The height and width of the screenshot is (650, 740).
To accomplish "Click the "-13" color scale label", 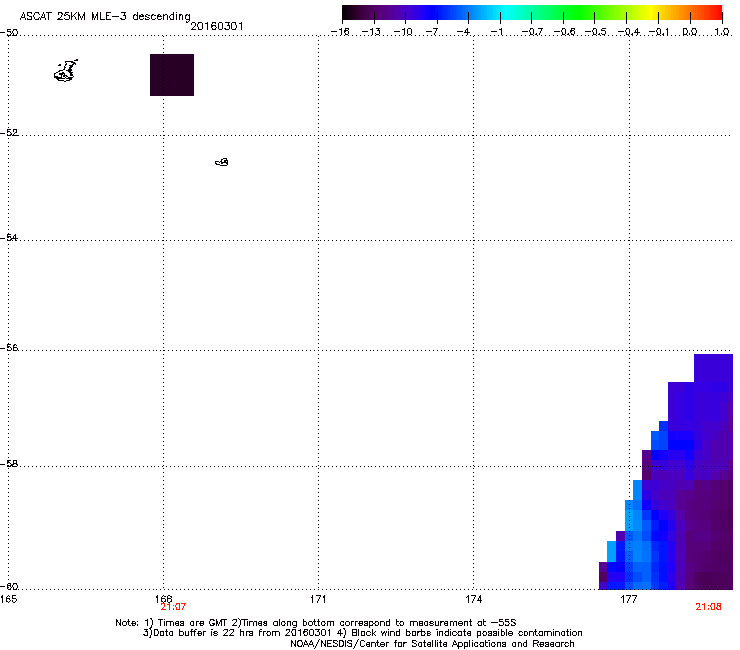I will [x=371, y=32].
